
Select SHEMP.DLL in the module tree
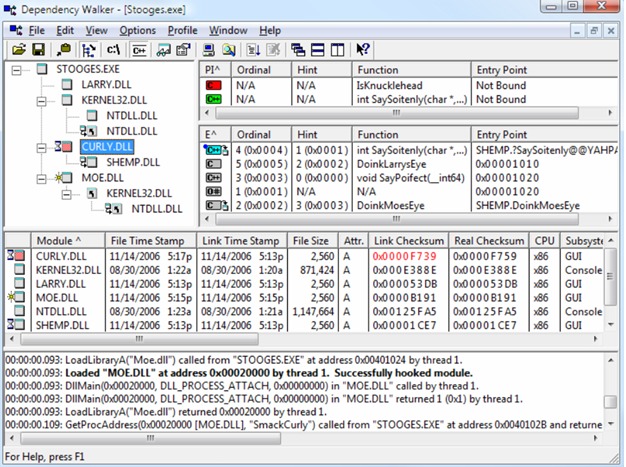133,162
